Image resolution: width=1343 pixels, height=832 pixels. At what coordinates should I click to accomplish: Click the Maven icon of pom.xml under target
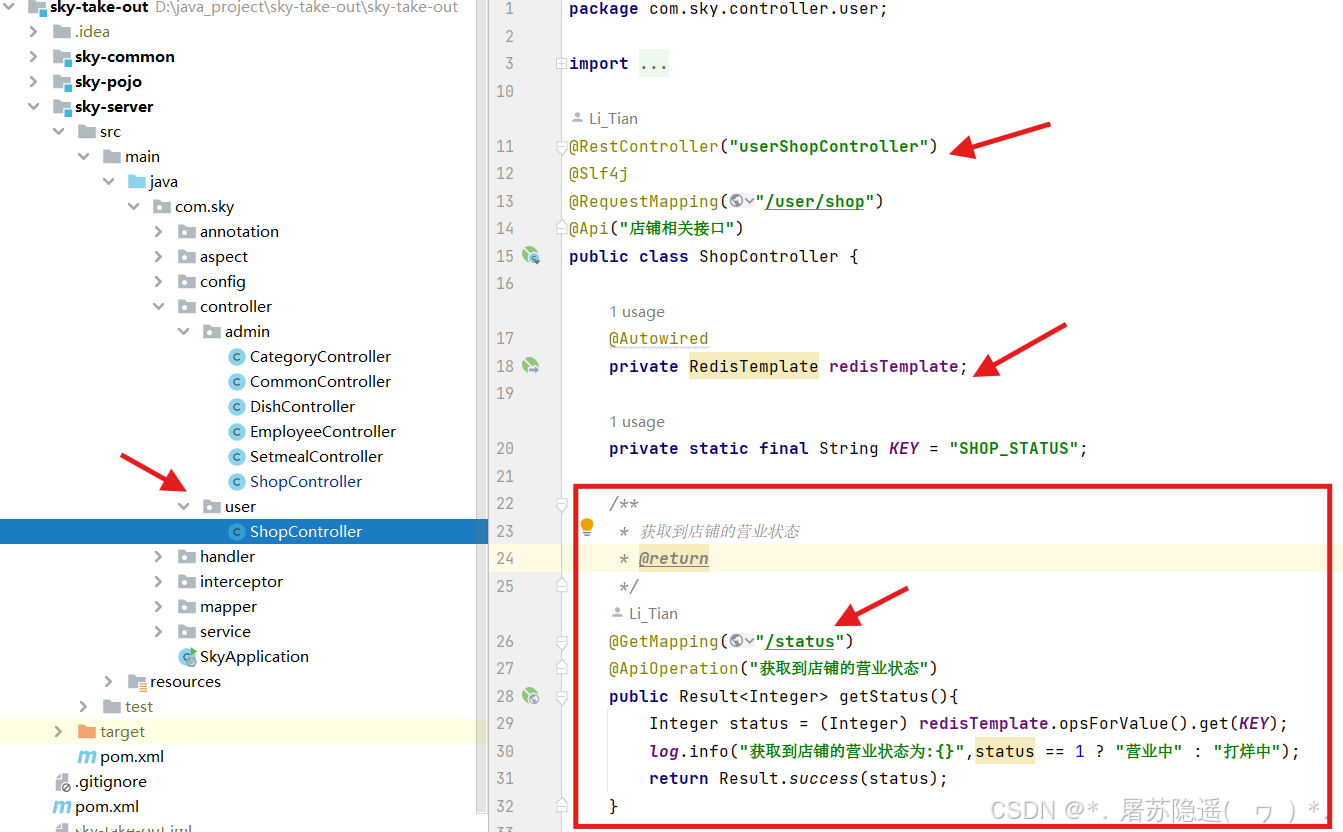pos(87,757)
